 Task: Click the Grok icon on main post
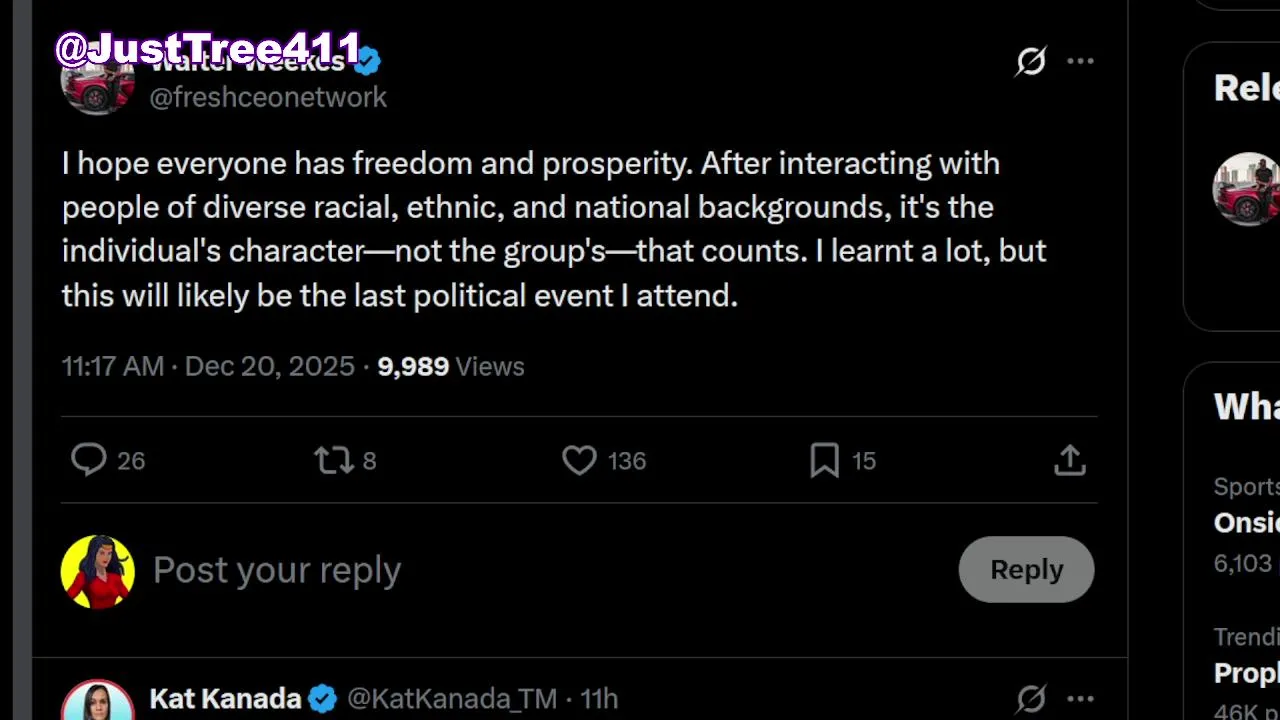1031,61
